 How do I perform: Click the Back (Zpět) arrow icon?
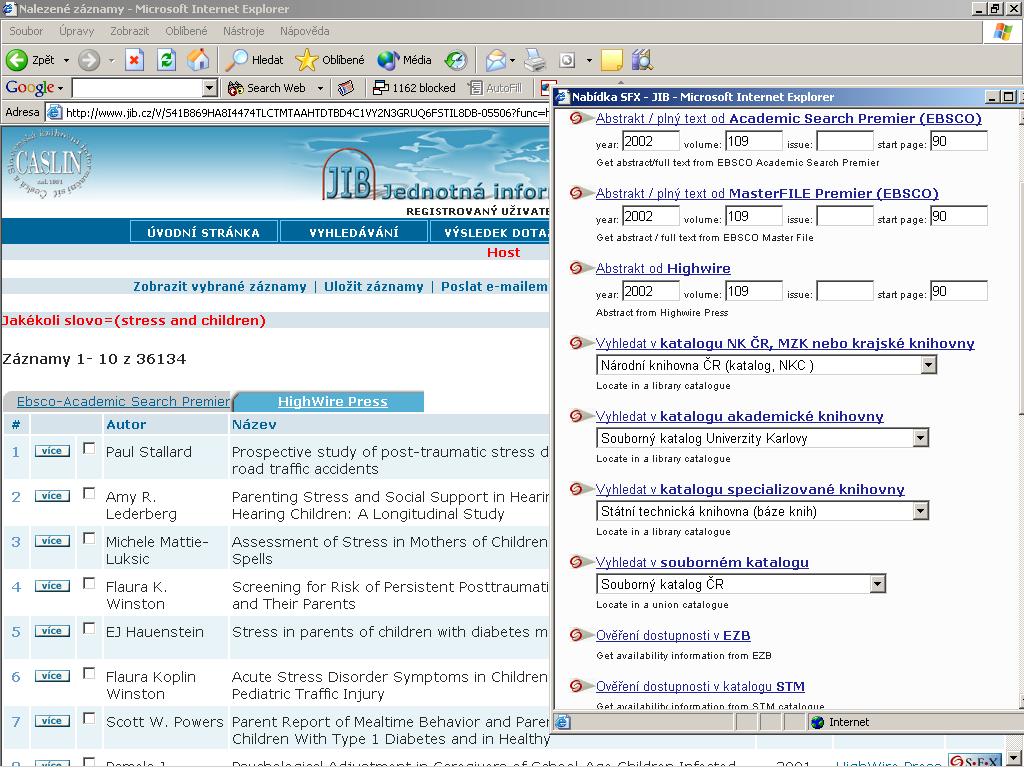tap(17, 60)
